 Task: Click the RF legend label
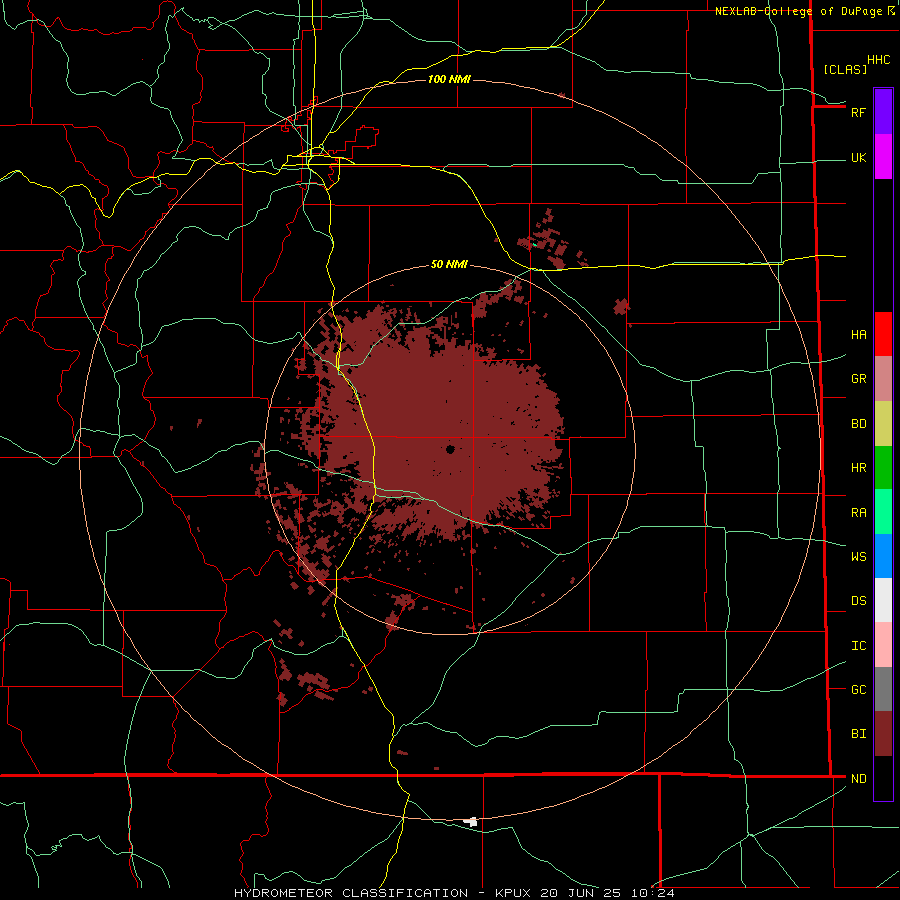click(858, 112)
